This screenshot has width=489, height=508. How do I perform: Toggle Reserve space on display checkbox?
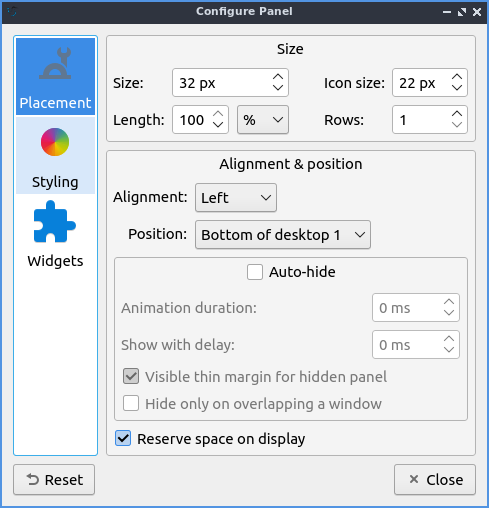click(x=123, y=439)
